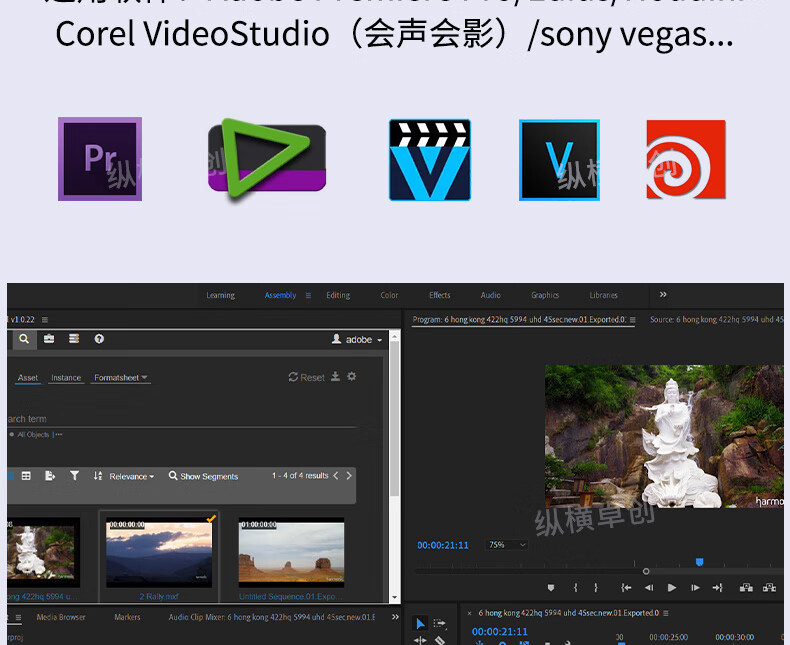
Task: Go to previous results page arrow
Action: [x=336, y=475]
